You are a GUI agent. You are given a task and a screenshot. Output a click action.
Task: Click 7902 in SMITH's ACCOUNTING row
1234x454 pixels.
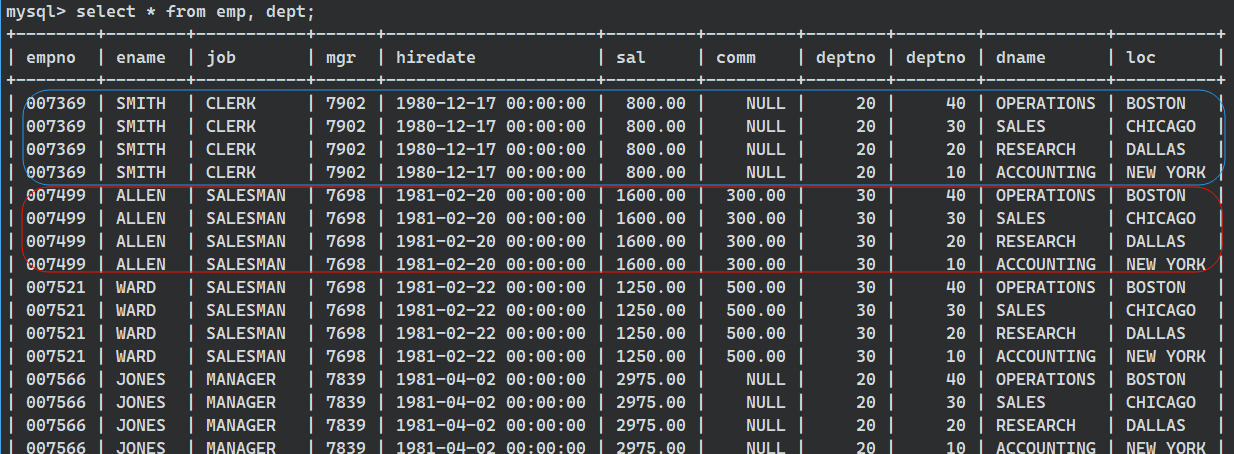click(346, 172)
